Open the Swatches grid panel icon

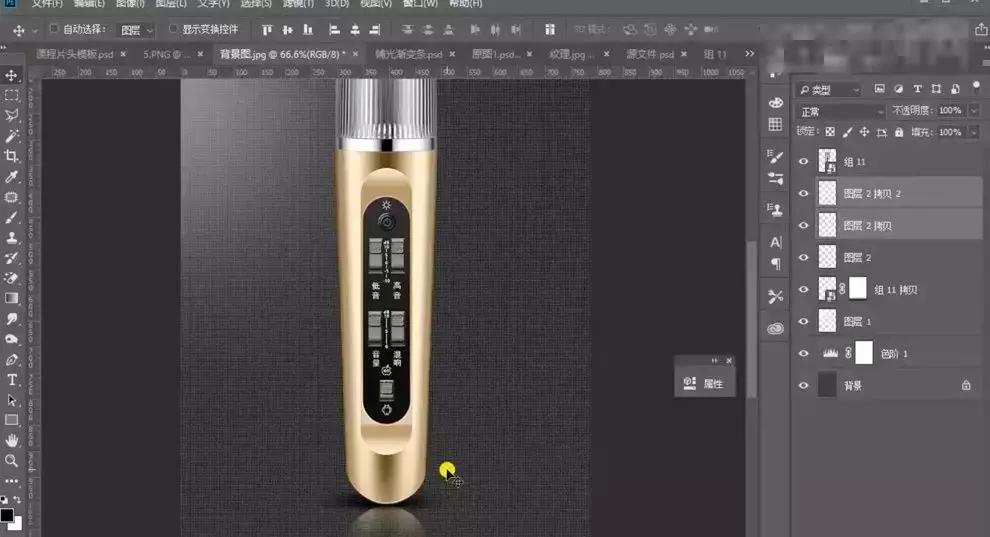[x=775, y=124]
